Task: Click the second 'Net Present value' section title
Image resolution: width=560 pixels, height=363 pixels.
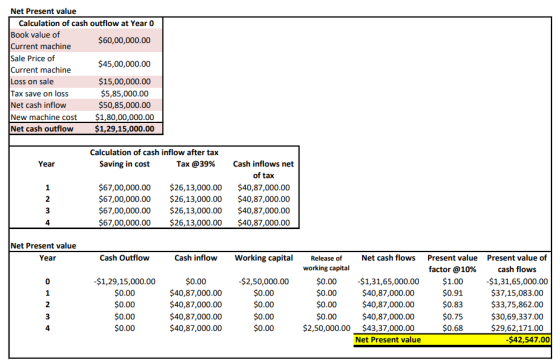Action: [43, 246]
